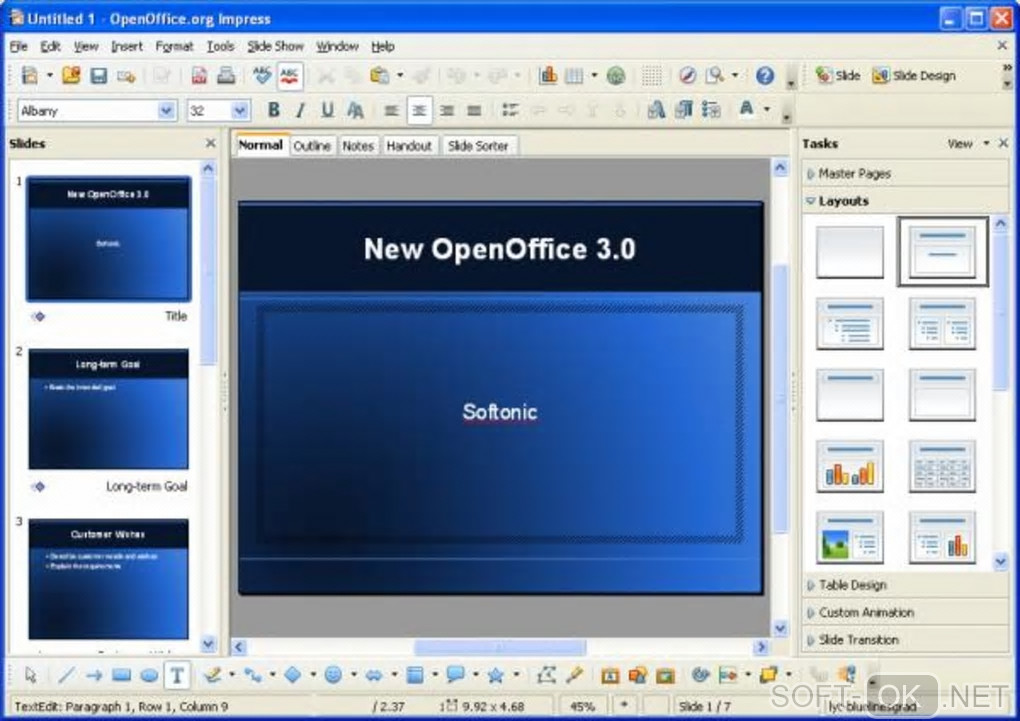Image resolution: width=1020 pixels, height=721 pixels.
Task: Open the Format menu
Action: pyautogui.click(x=174, y=46)
